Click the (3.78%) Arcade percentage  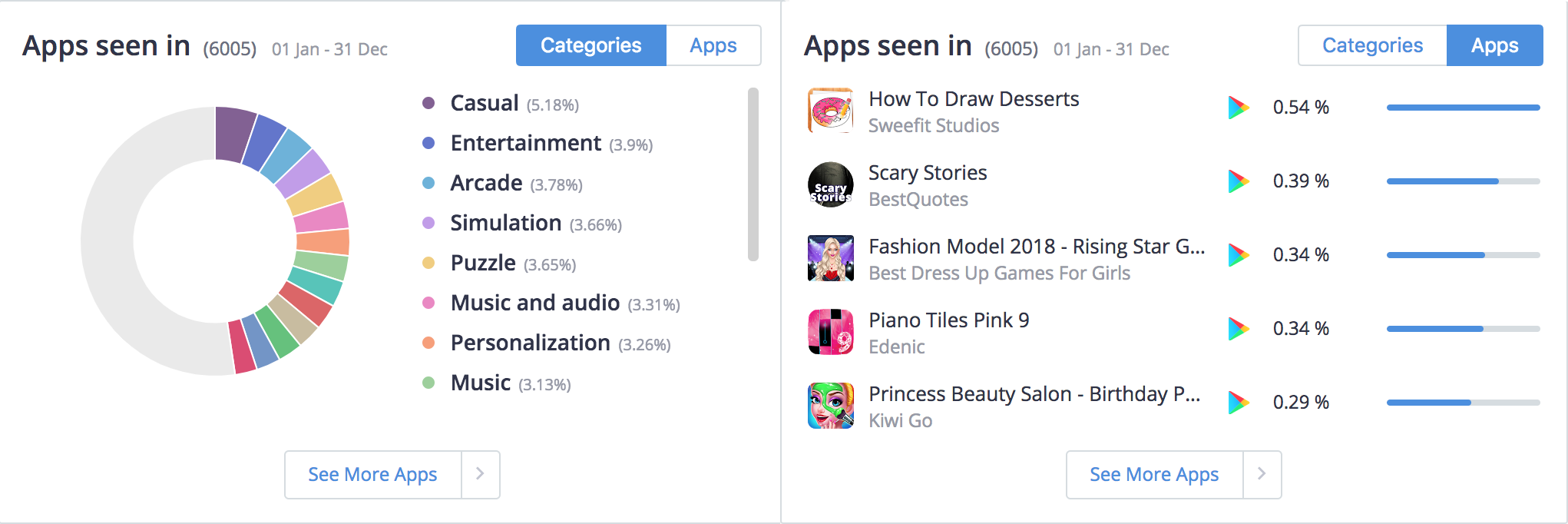click(x=557, y=185)
